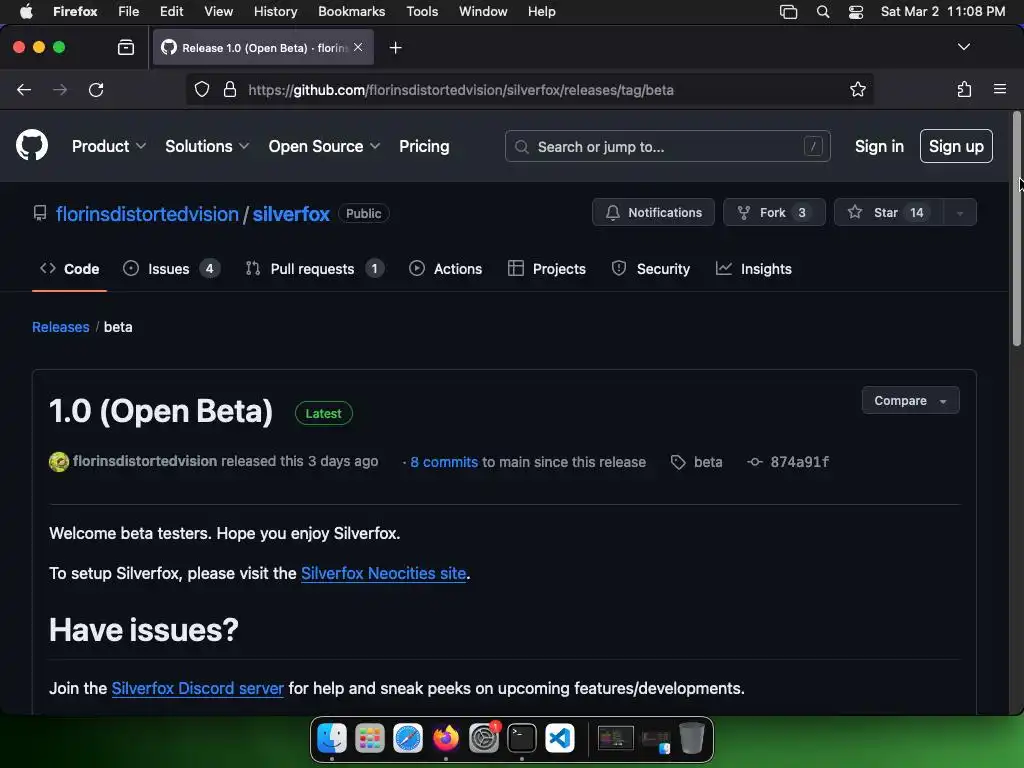Click the Notifications button

pos(653,212)
